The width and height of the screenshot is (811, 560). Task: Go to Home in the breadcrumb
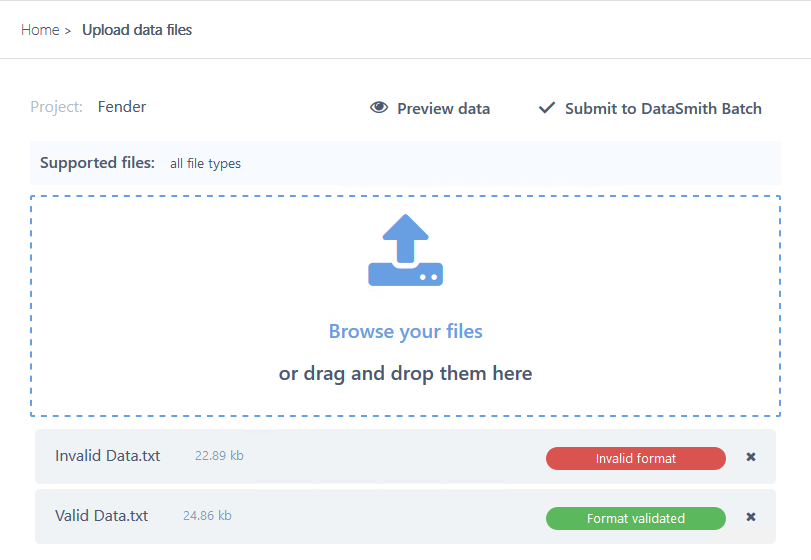pyautogui.click(x=40, y=30)
